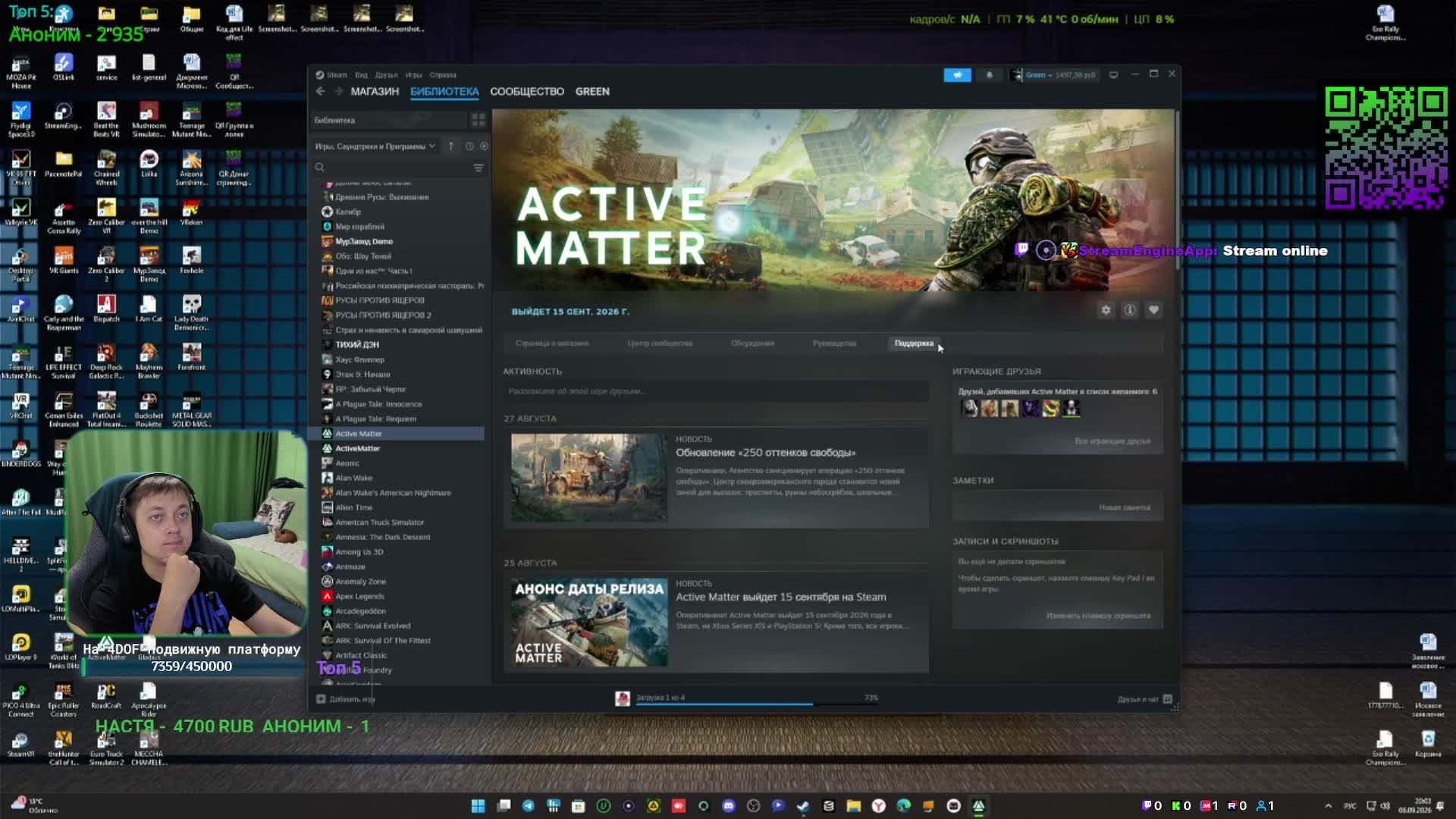This screenshot has height=819, width=1456.
Task: Open Steam notifications bell
Action: tap(989, 75)
